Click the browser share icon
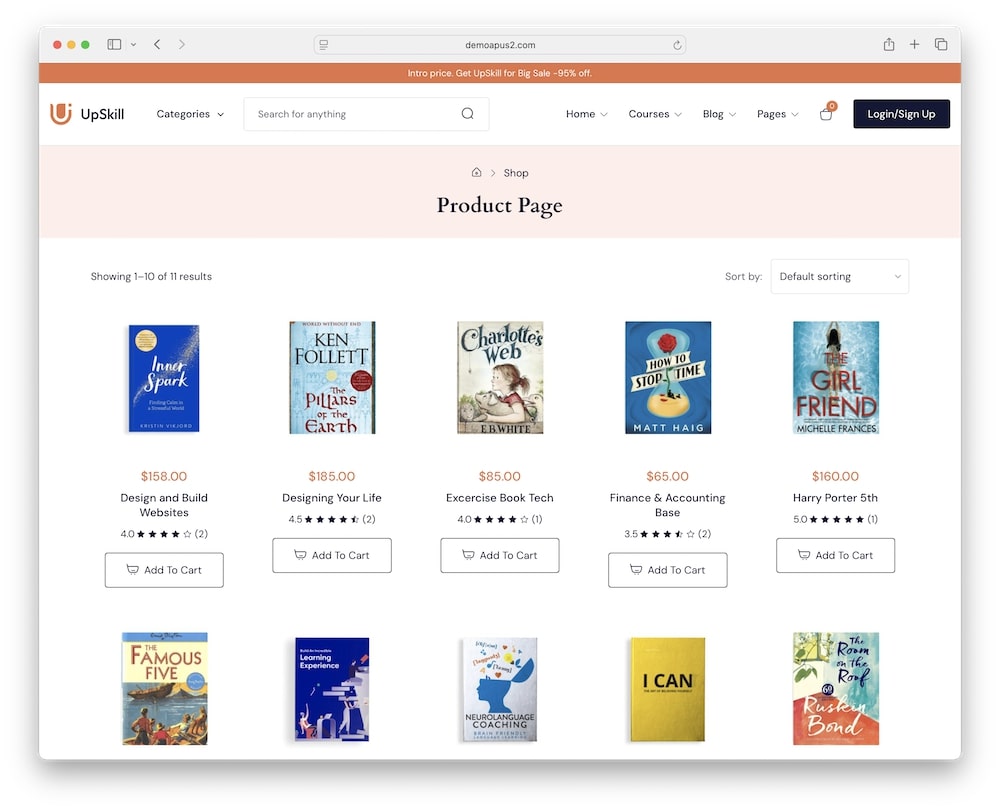Screen dimensions: 1000x811 888,44
